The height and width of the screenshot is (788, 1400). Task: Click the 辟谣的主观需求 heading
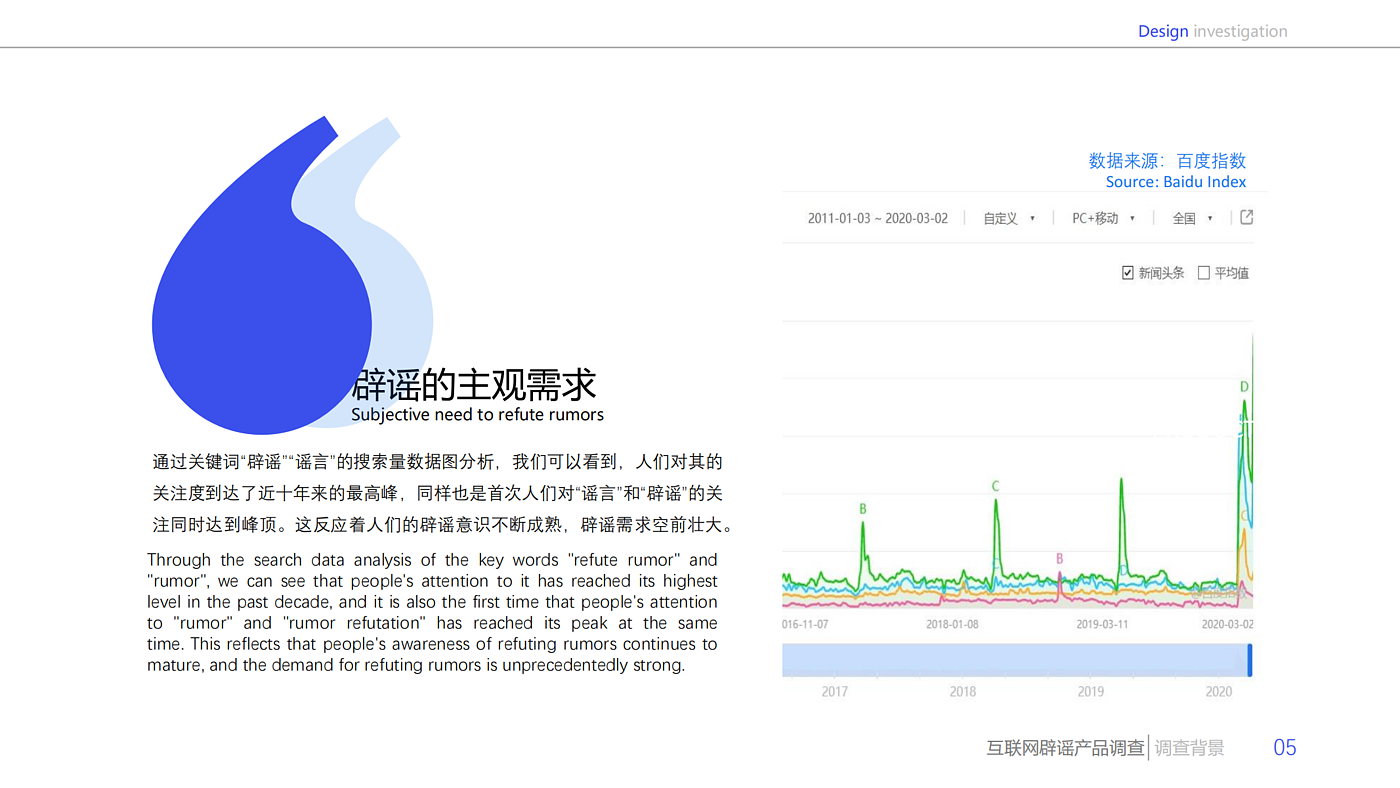[x=475, y=385]
